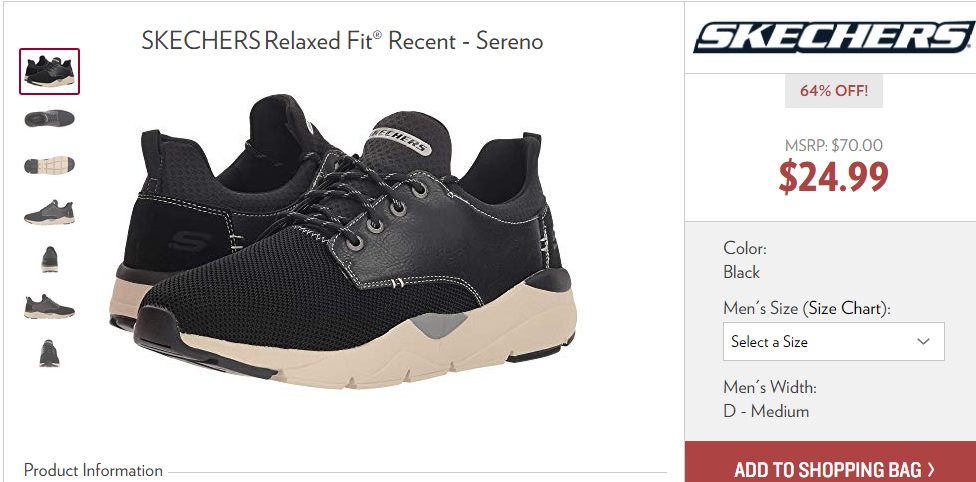Click the arrow on Add to Shopping Bag

click(x=931, y=469)
